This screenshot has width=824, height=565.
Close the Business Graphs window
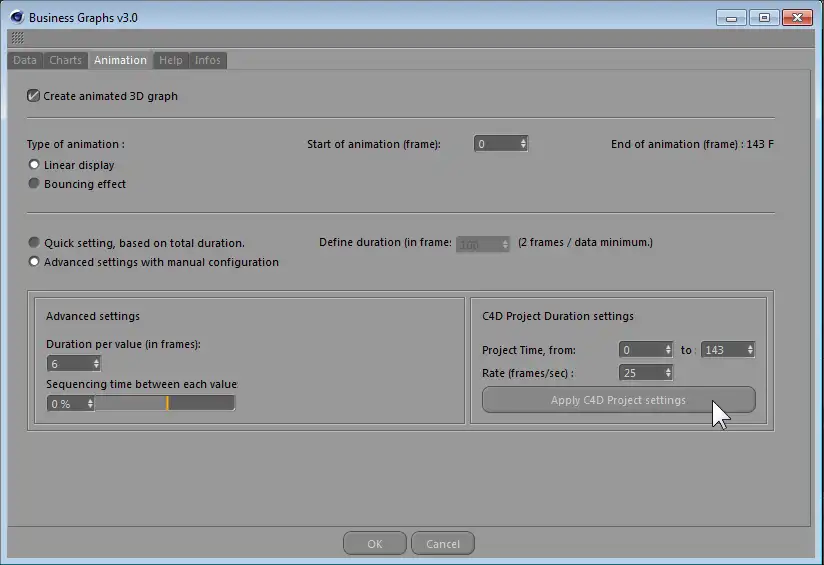[x=797, y=18]
